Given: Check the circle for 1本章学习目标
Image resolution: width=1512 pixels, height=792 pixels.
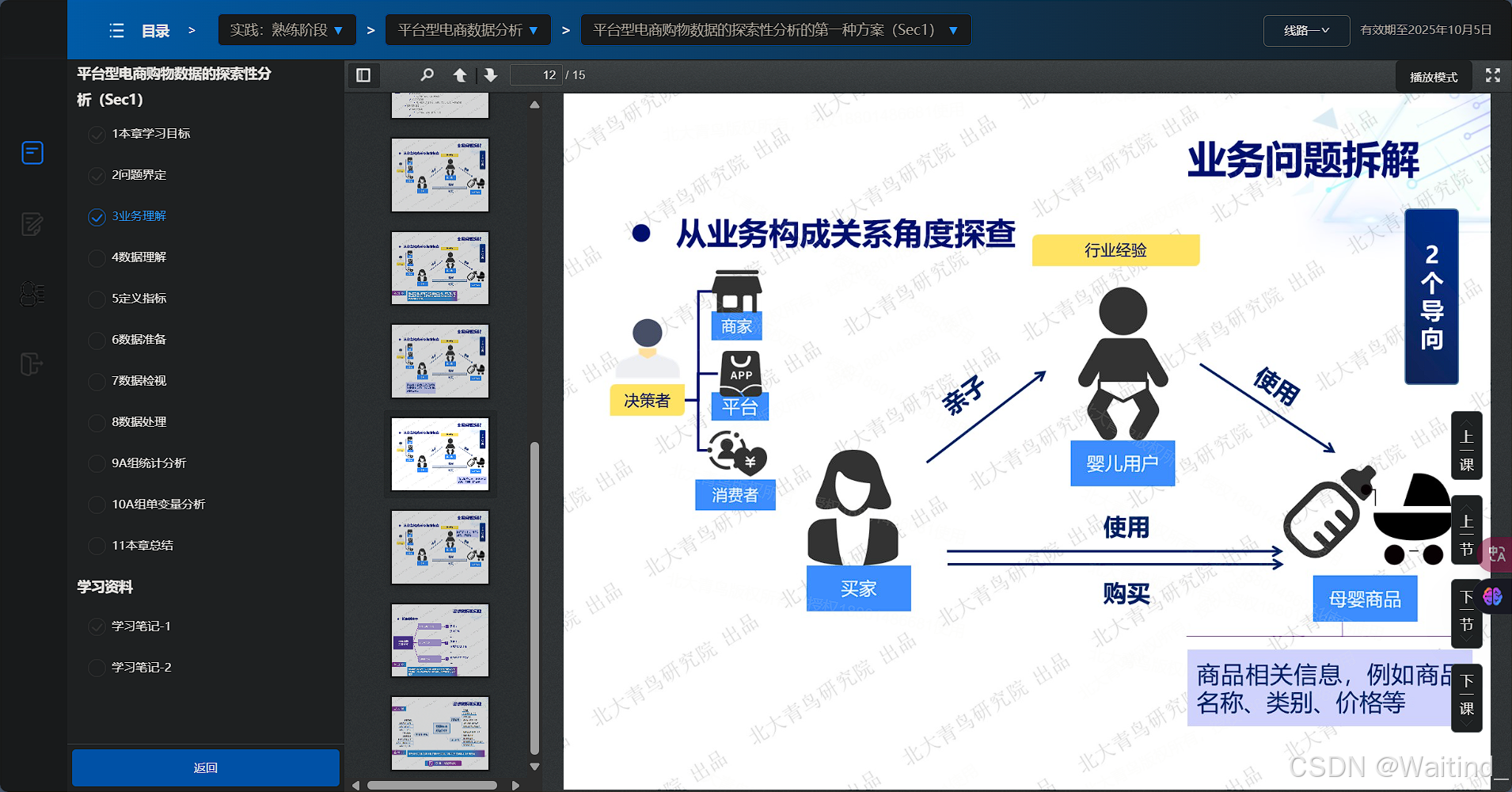Looking at the screenshot, I should click(97, 134).
